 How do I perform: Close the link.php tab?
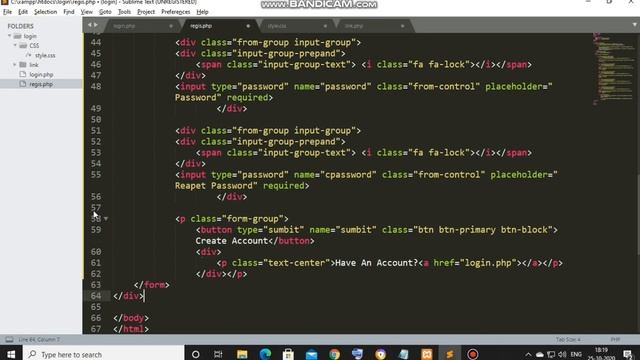point(402,26)
